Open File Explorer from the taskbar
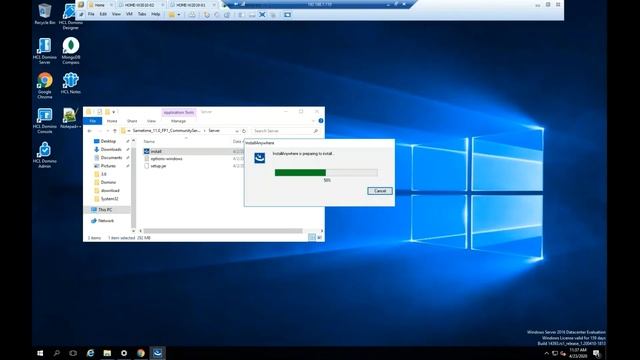This screenshot has height=360, width=640. (x=107, y=353)
